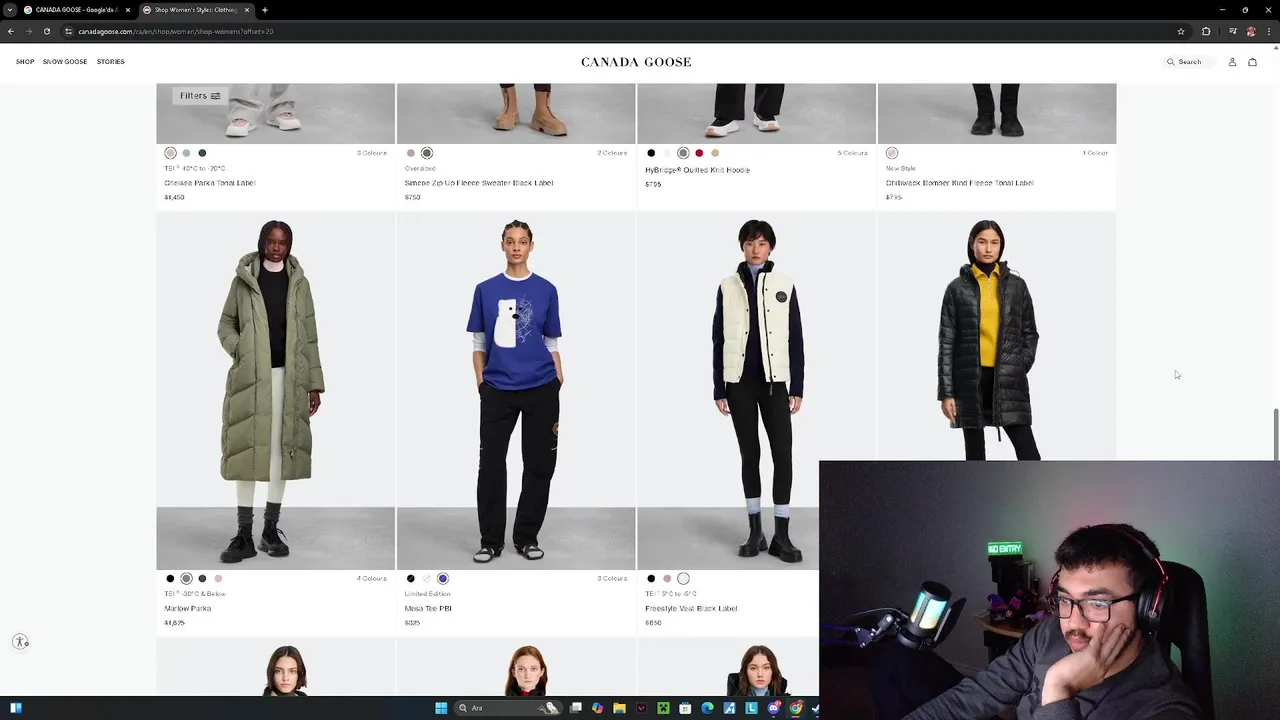Reload the page
1280x720 pixels.
tap(46, 31)
